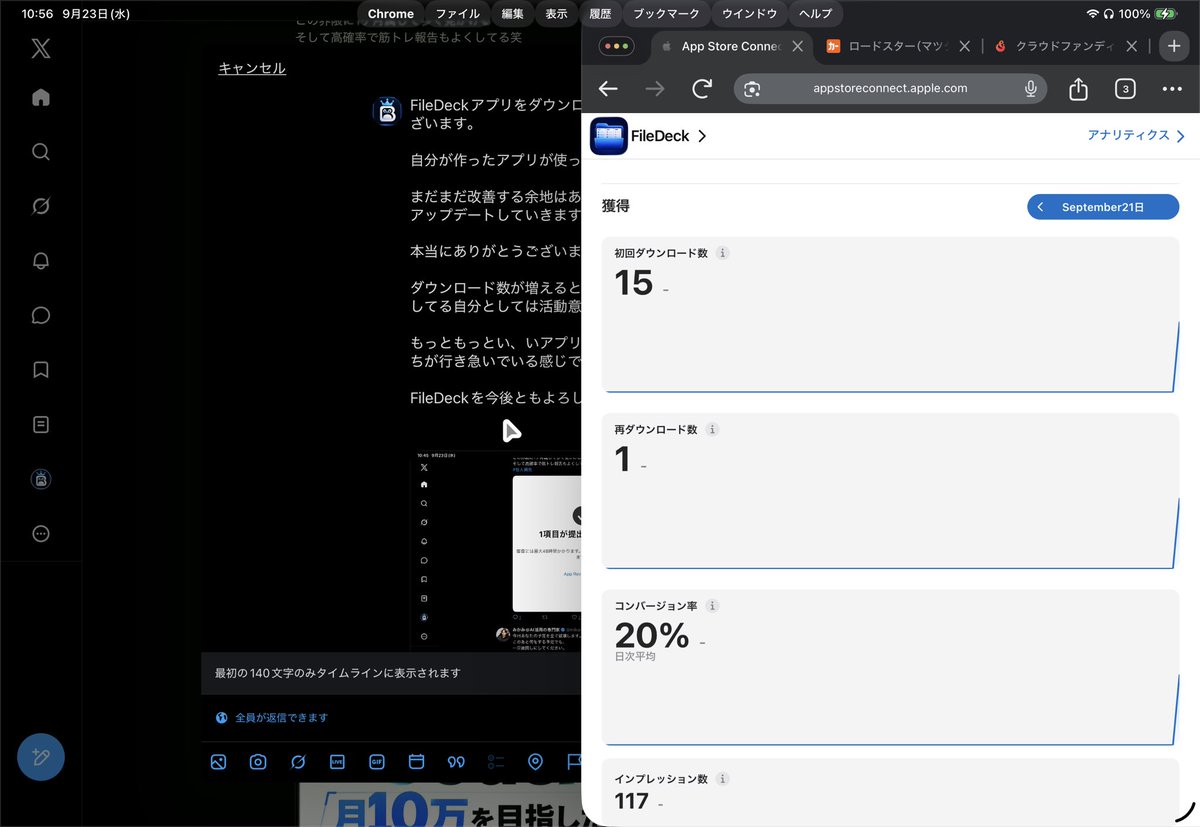Add a poll with the list icon

[496, 762]
